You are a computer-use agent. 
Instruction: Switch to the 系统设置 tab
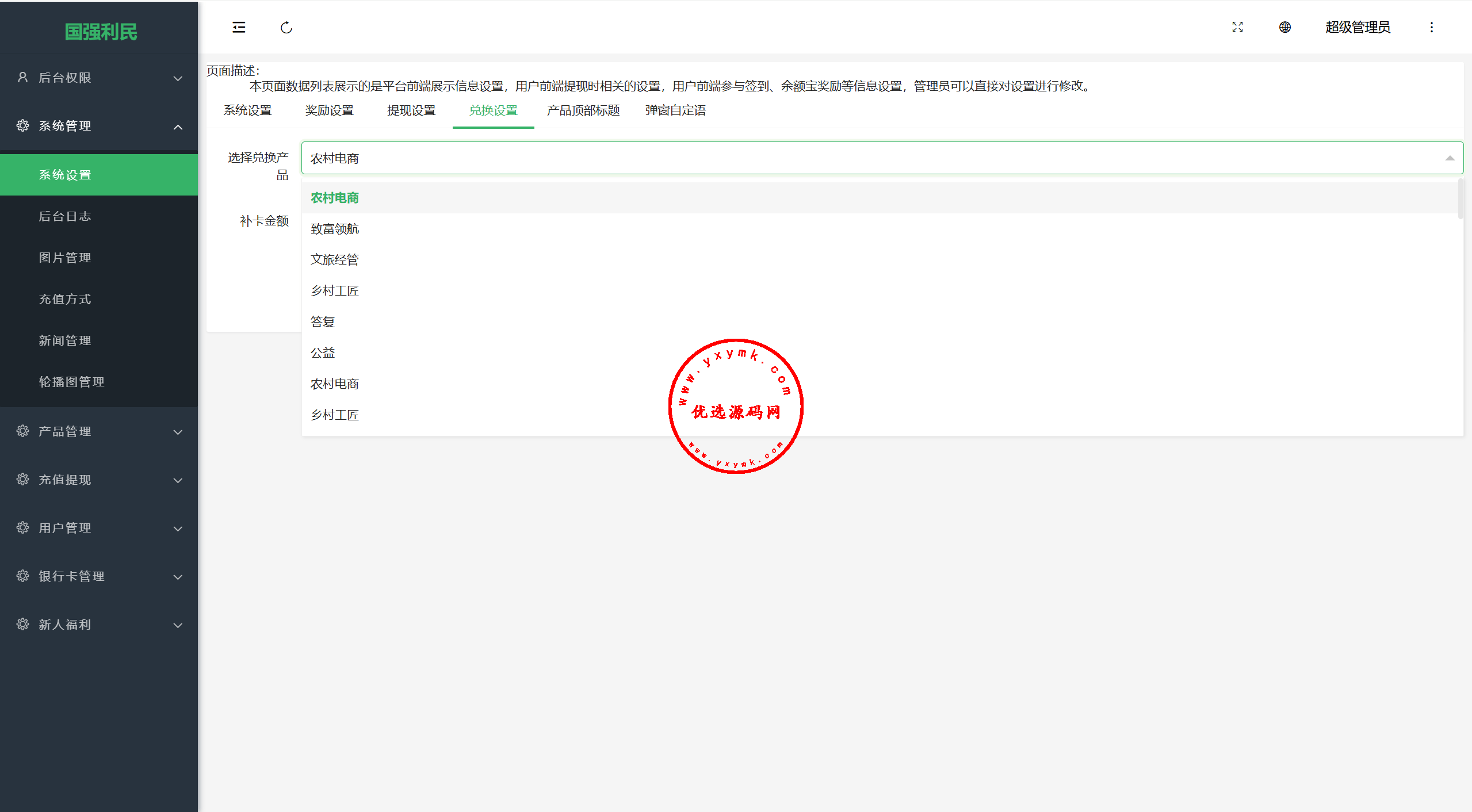click(x=247, y=110)
